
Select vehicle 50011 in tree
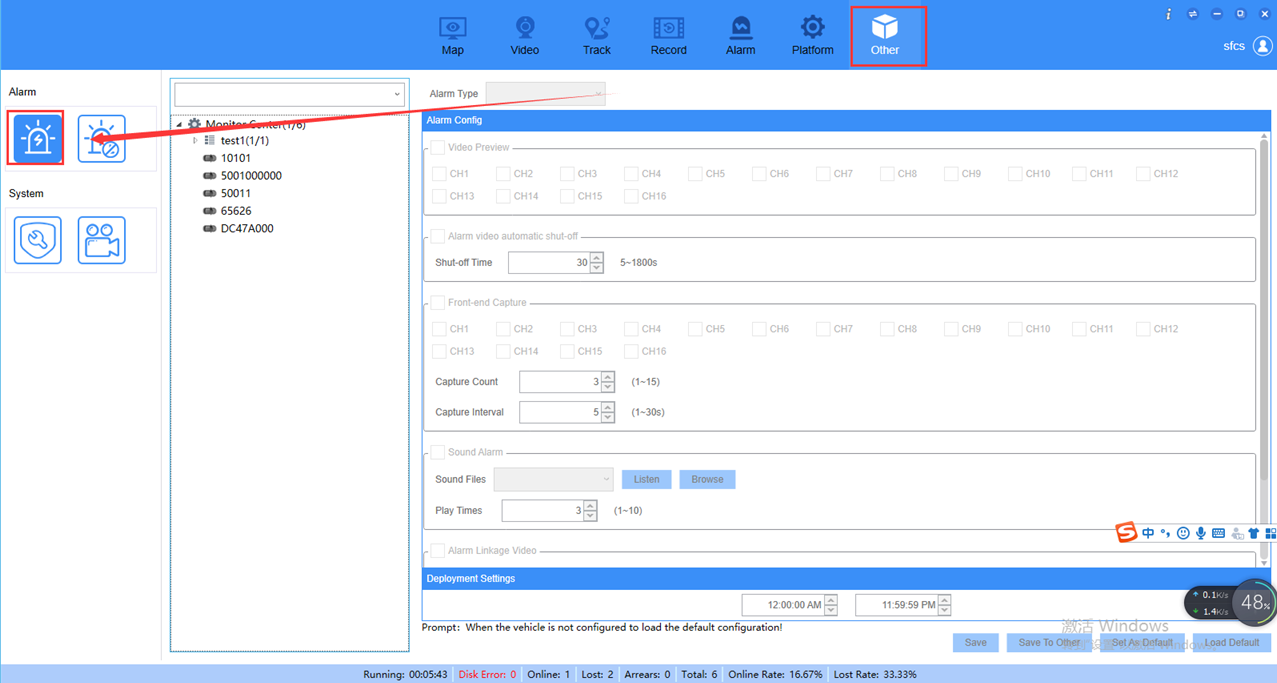pos(236,194)
